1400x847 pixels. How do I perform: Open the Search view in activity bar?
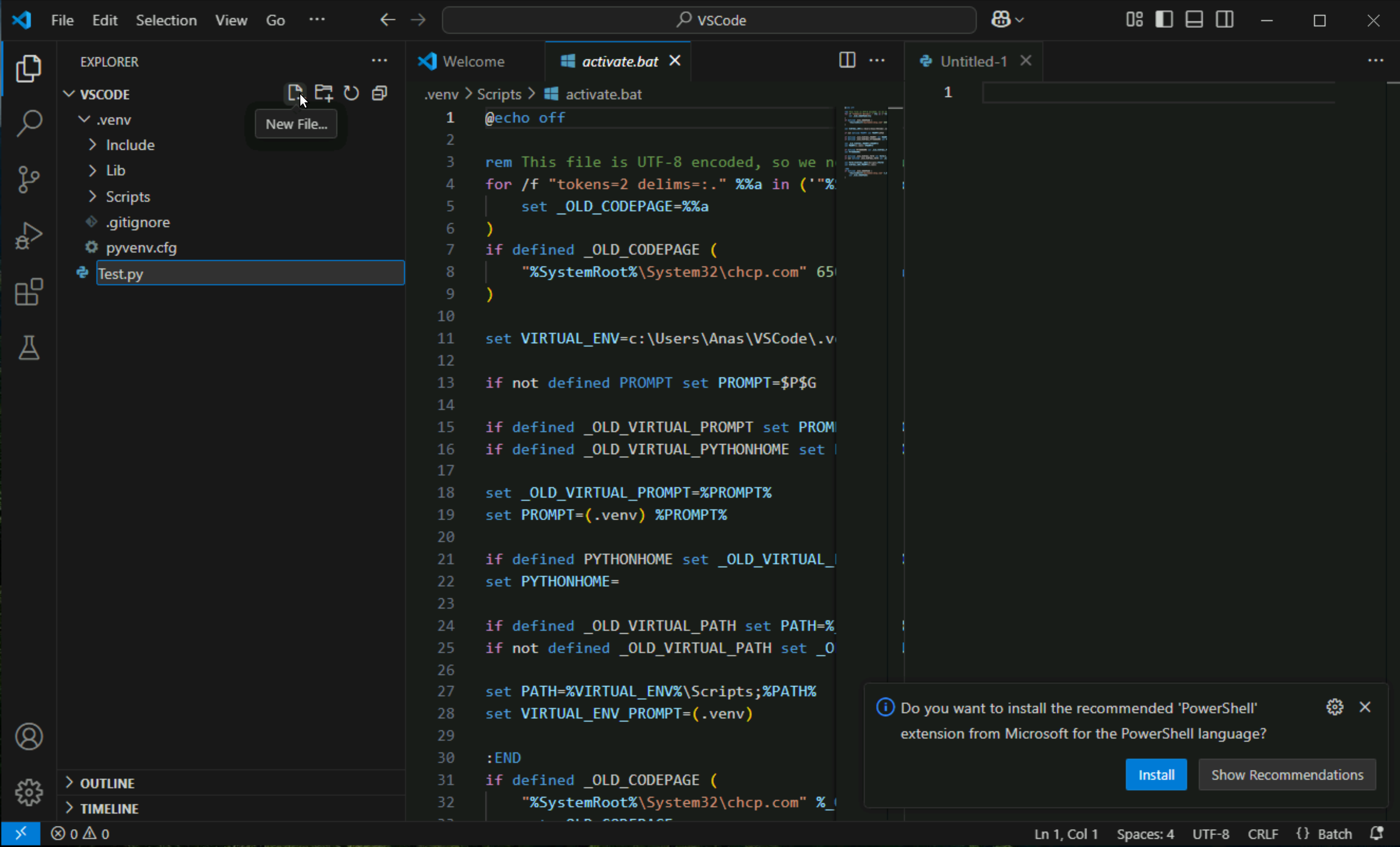click(28, 123)
